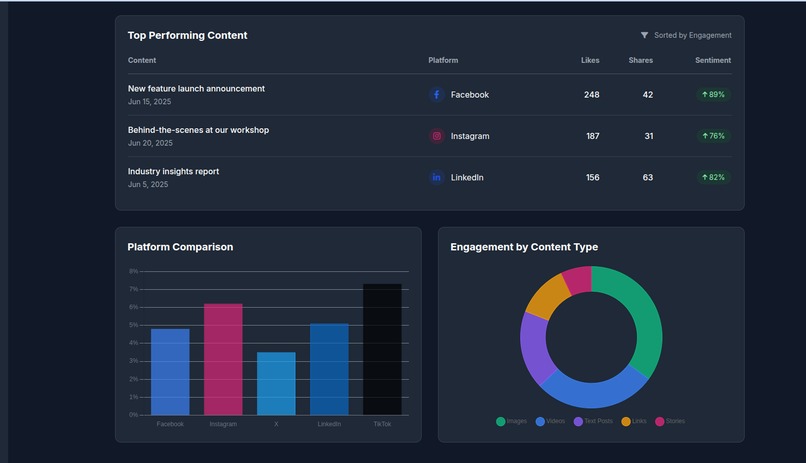Click the 82% sentiment badge

tap(713, 177)
